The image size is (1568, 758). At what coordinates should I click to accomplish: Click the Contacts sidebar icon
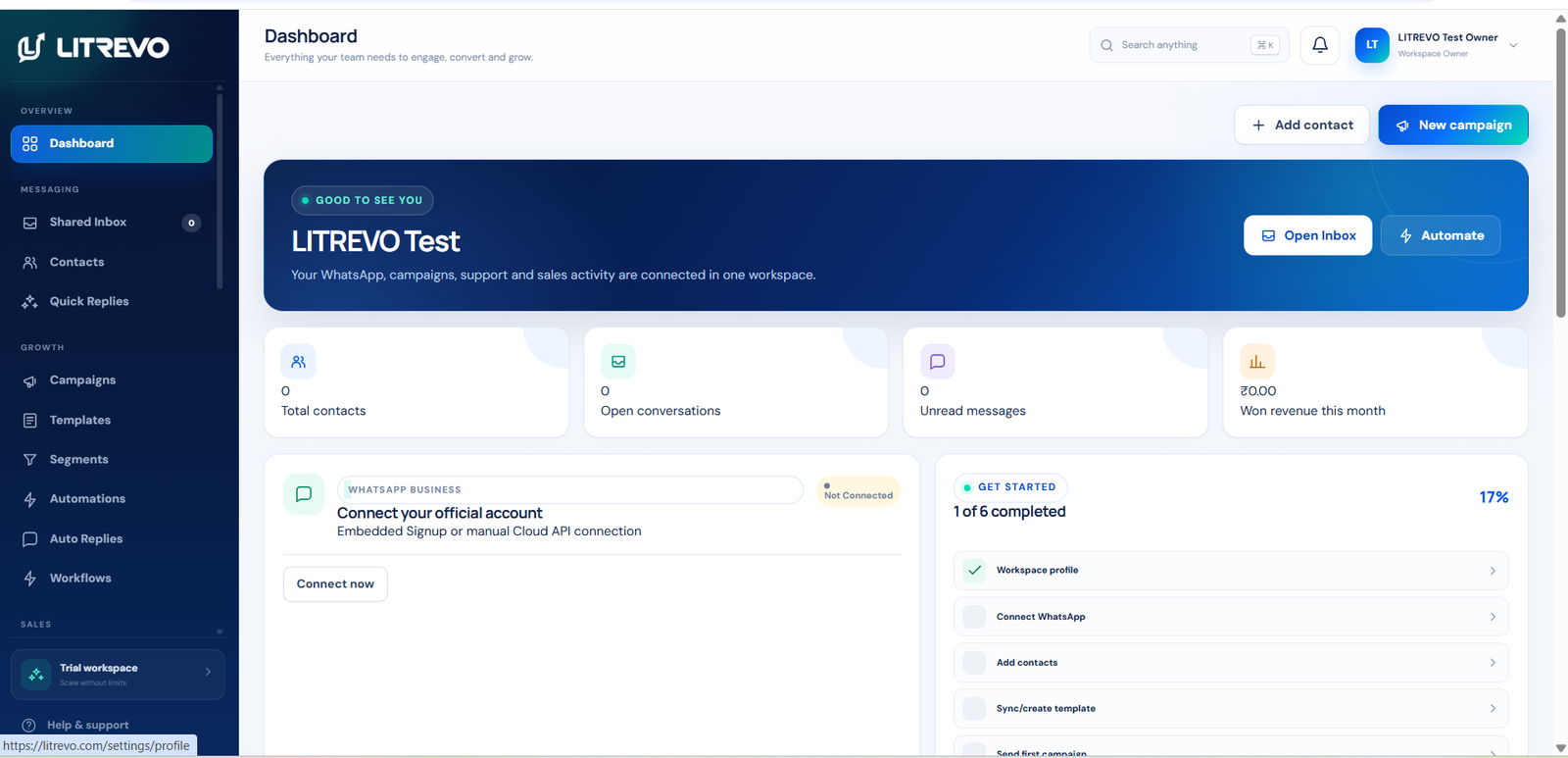30,263
